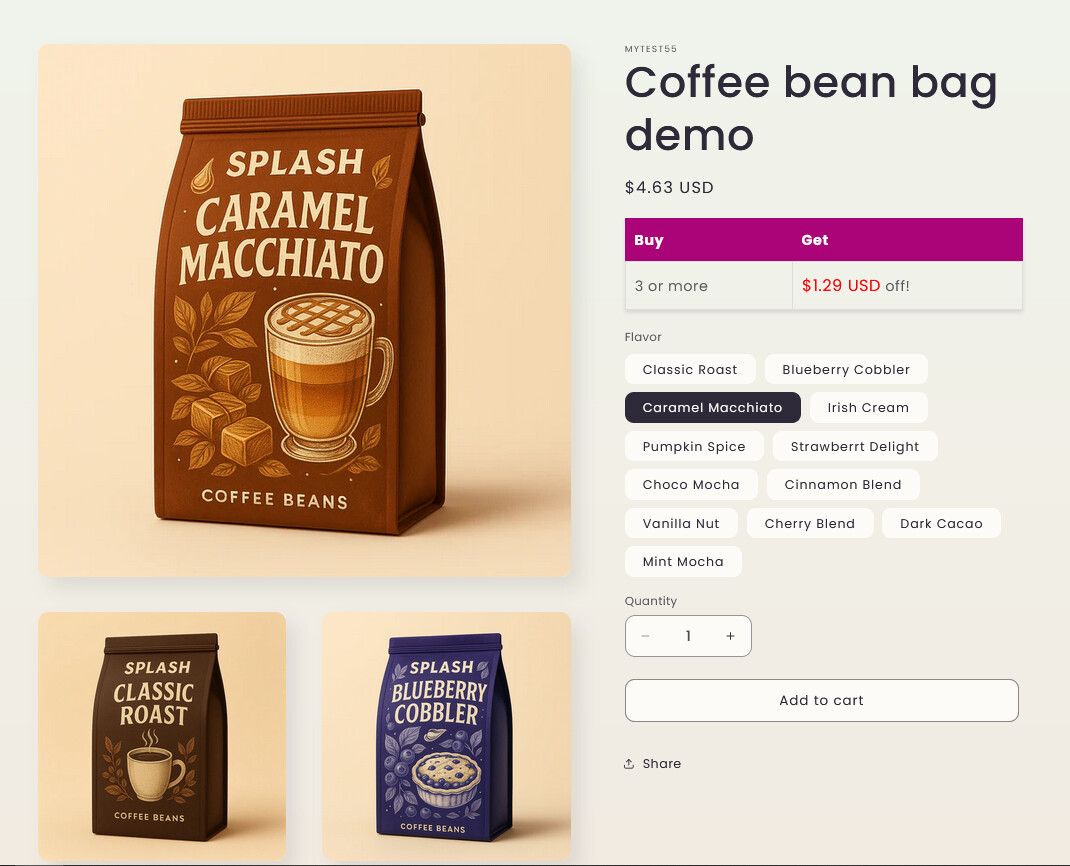Select the Caramel Macchiato flavor pill
Image resolution: width=1070 pixels, height=866 pixels.
point(712,407)
